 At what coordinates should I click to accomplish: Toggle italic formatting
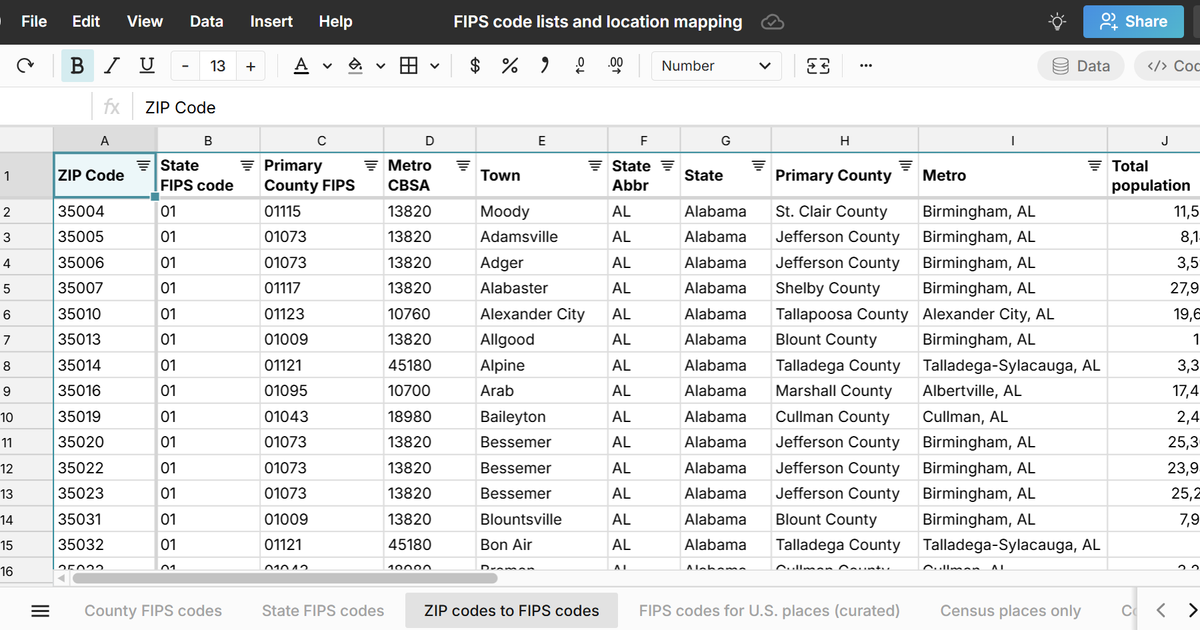click(112, 66)
